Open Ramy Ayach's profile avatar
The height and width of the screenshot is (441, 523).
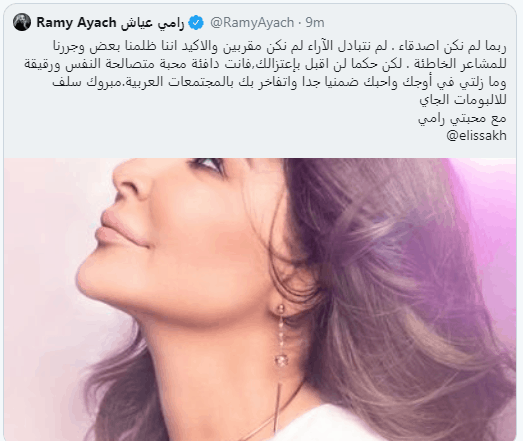pyautogui.click(x=22, y=22)
